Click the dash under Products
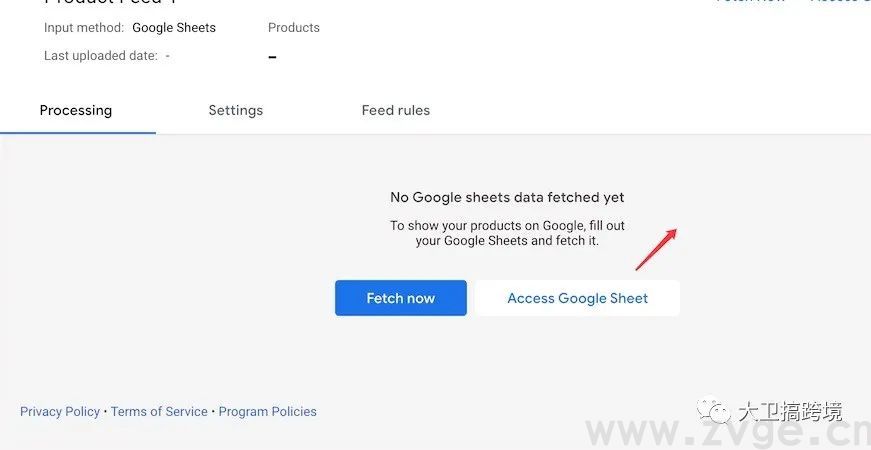Screen dimensions: 871x450 click(272, 57)
